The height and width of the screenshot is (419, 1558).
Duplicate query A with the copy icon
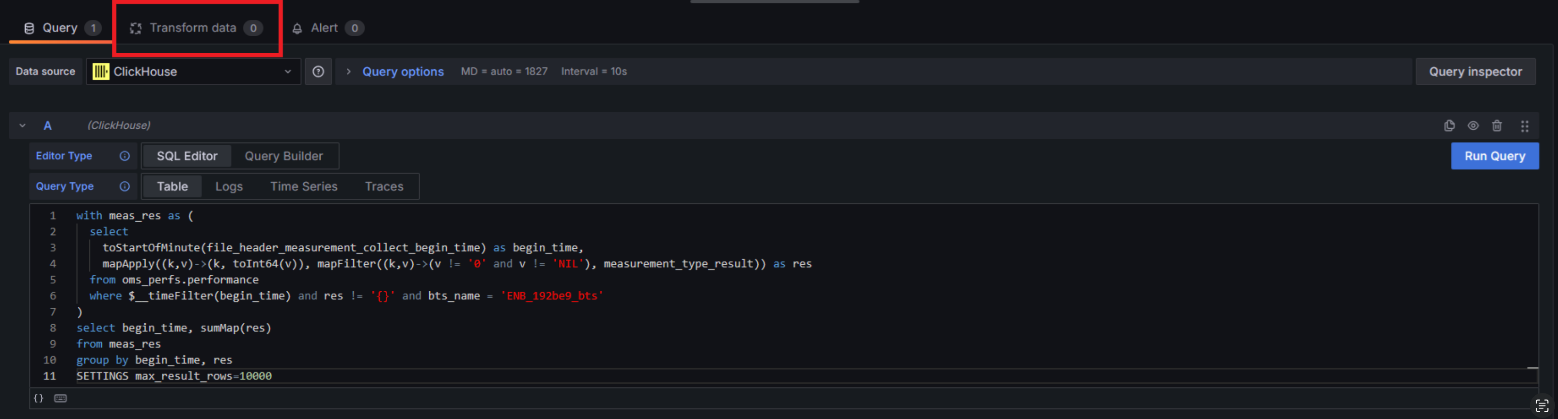(x=1449, y=126)
